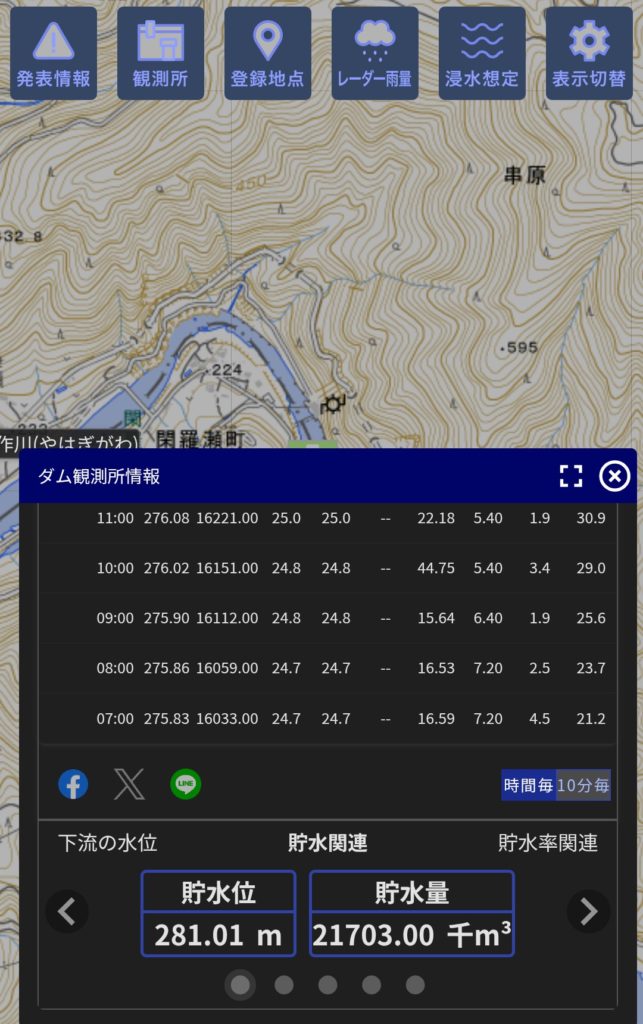Image resolution: width=643 pixels, height=1024 pixels.
Task: Click the 貯水量 21703.00 千m³ card
Action: 412,913
